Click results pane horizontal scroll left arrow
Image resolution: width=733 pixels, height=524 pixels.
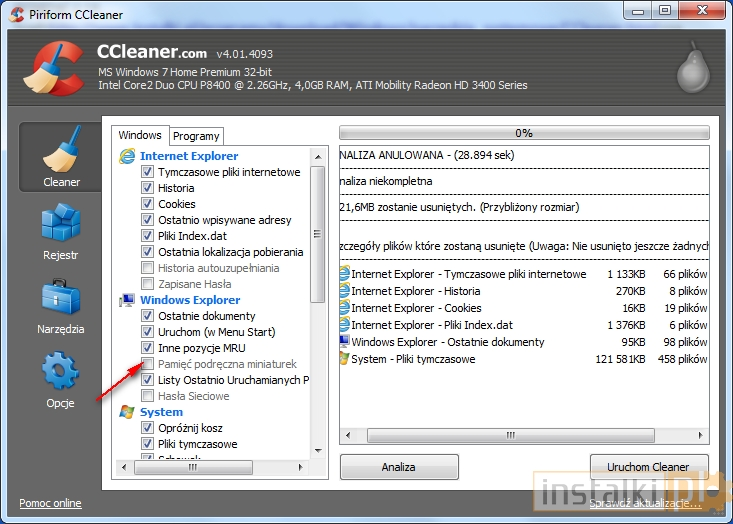[348, 435]
